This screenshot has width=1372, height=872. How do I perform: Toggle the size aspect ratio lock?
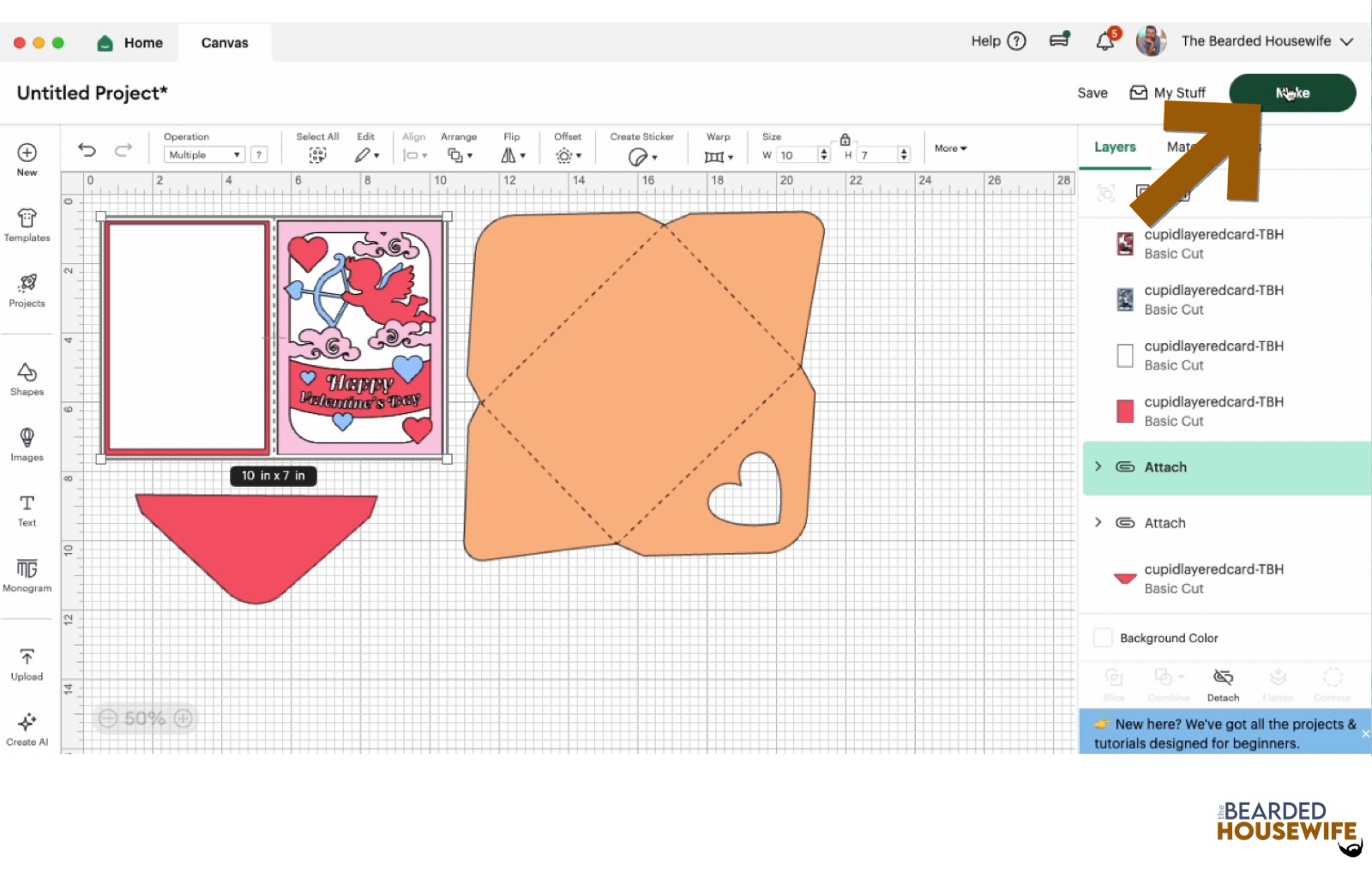[x=845, y=139]
